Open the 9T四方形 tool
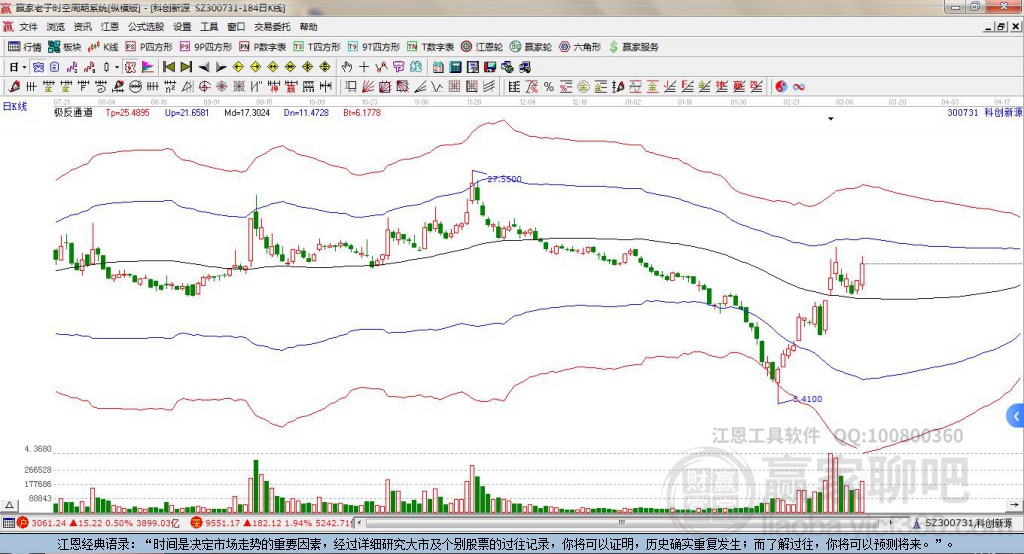This screenshot has height=554, width=1024. coord(374,47)
